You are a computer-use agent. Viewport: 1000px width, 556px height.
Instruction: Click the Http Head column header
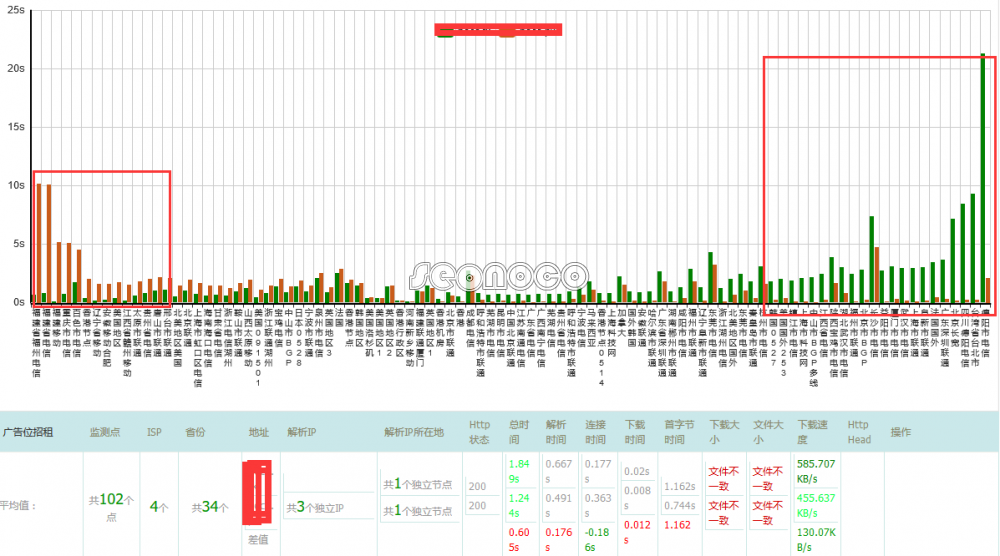tap(860, 432)
